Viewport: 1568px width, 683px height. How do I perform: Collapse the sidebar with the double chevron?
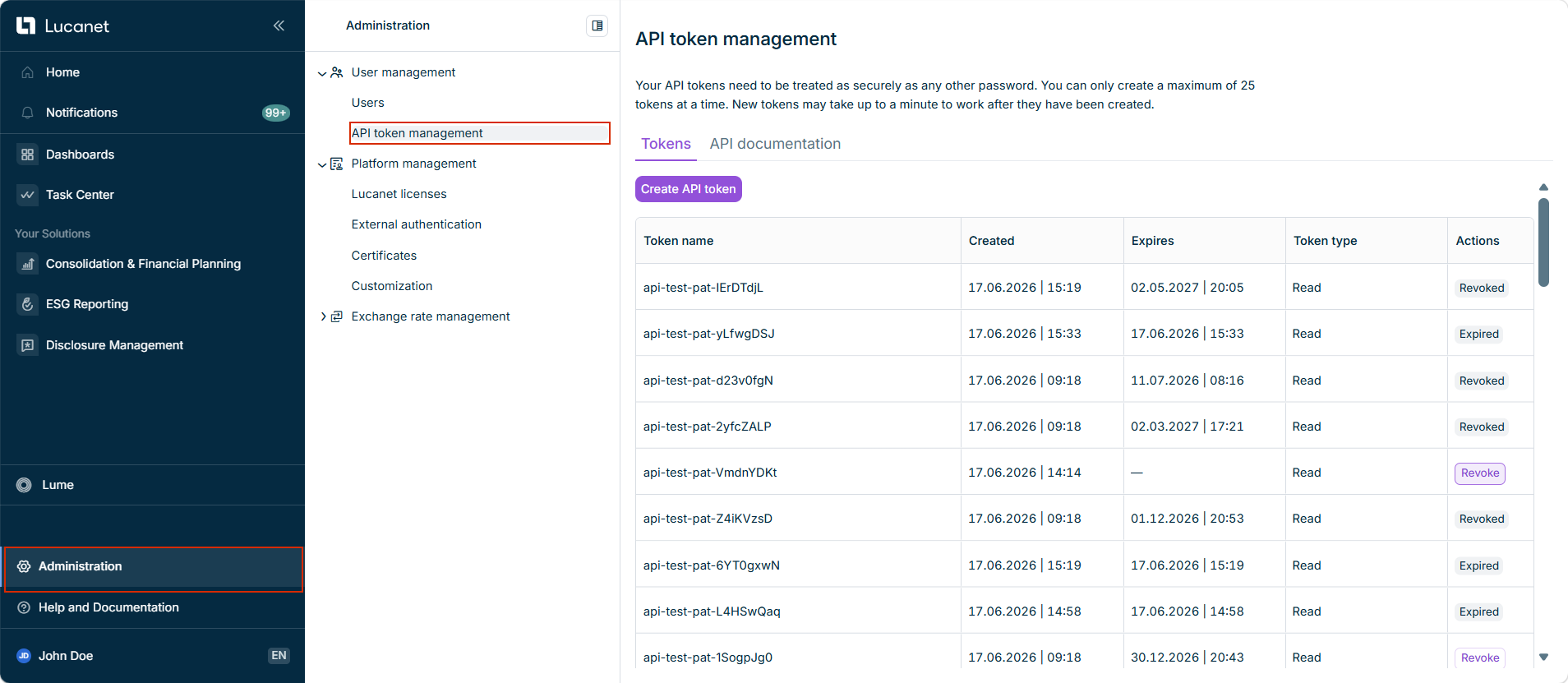(279, 25)
